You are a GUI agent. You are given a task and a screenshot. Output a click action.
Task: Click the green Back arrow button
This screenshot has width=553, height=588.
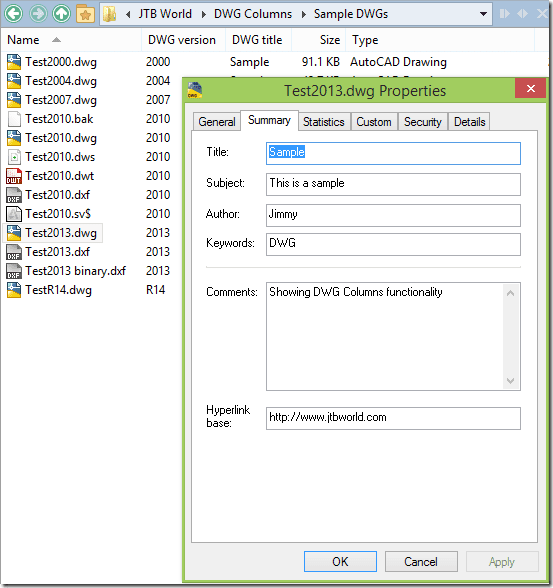point(13,14)
